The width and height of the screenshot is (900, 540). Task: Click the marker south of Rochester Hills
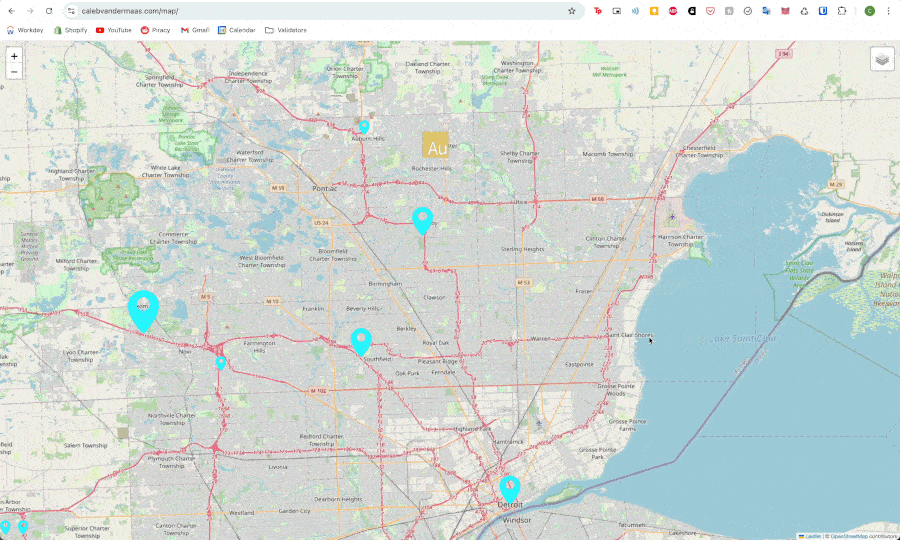423,219
